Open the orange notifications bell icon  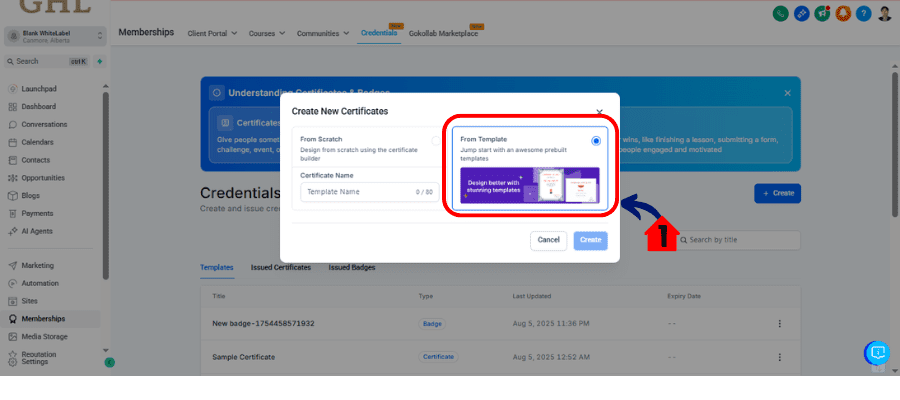pyautogui.click(x=843, y=14)
